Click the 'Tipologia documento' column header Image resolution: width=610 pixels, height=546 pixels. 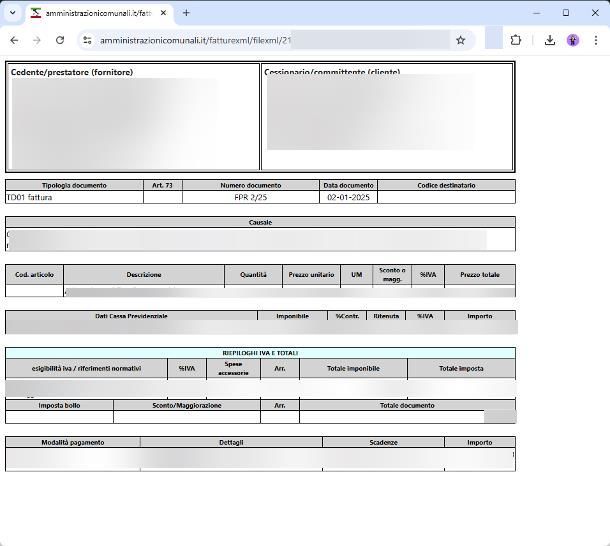tap(74, 185)
